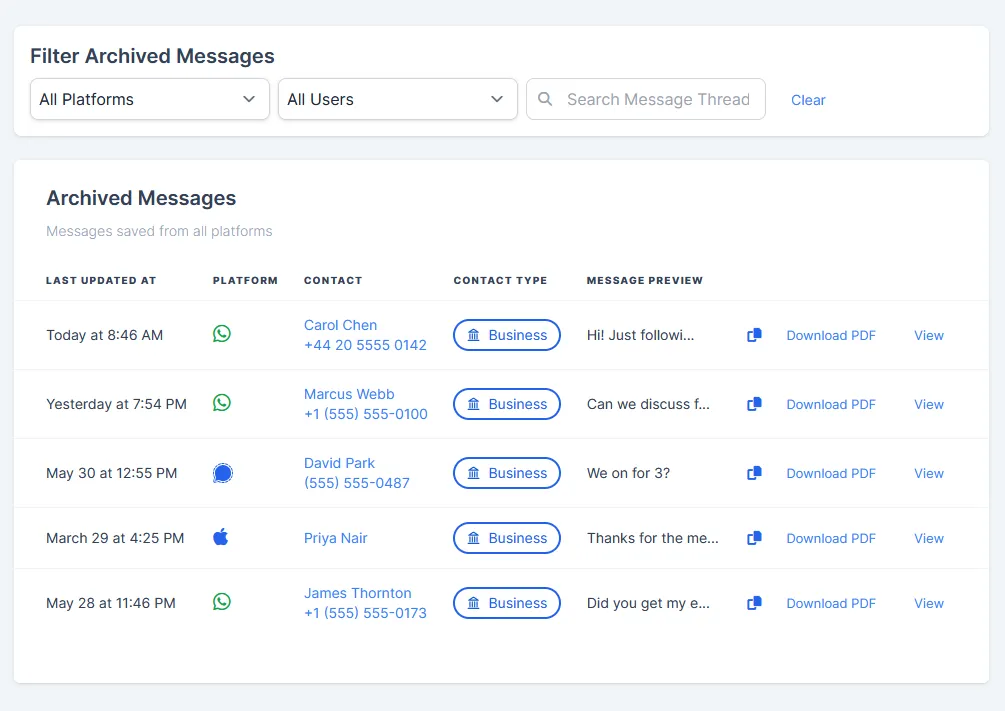Click the search magnifier icon

[x=545, y=99]
